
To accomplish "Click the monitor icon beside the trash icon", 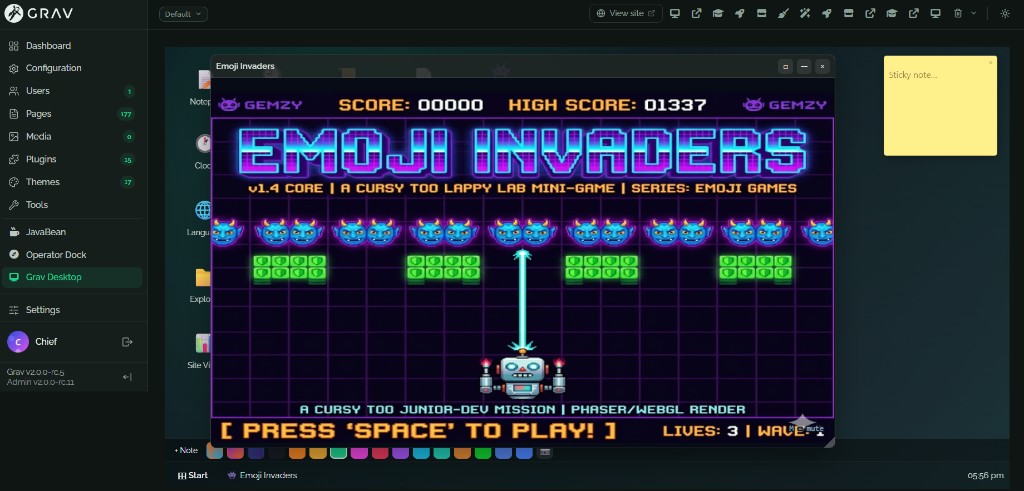I will point(935,13).
